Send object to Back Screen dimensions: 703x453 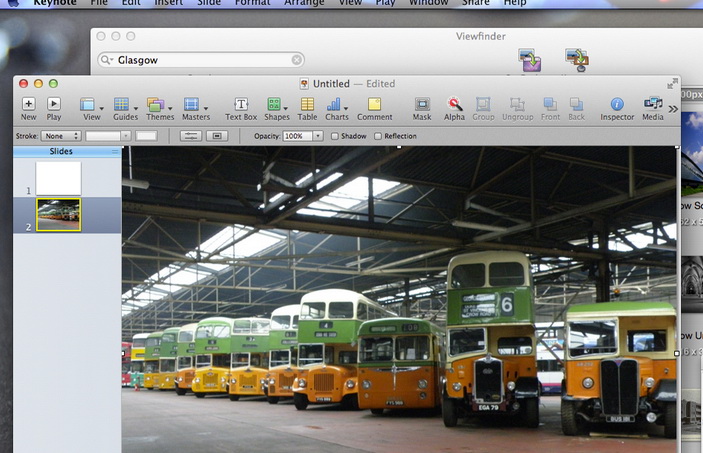[577, 109]
